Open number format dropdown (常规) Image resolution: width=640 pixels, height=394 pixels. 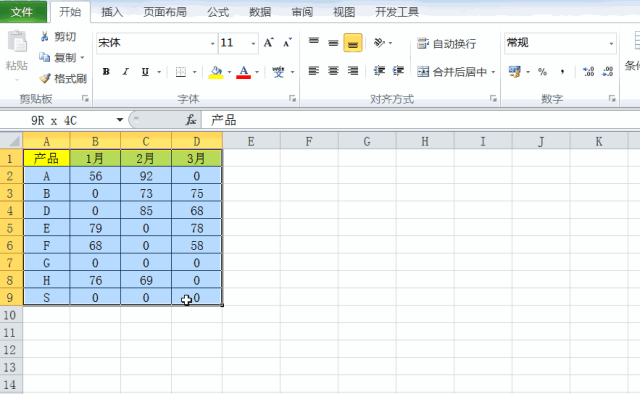click(611, 43)
